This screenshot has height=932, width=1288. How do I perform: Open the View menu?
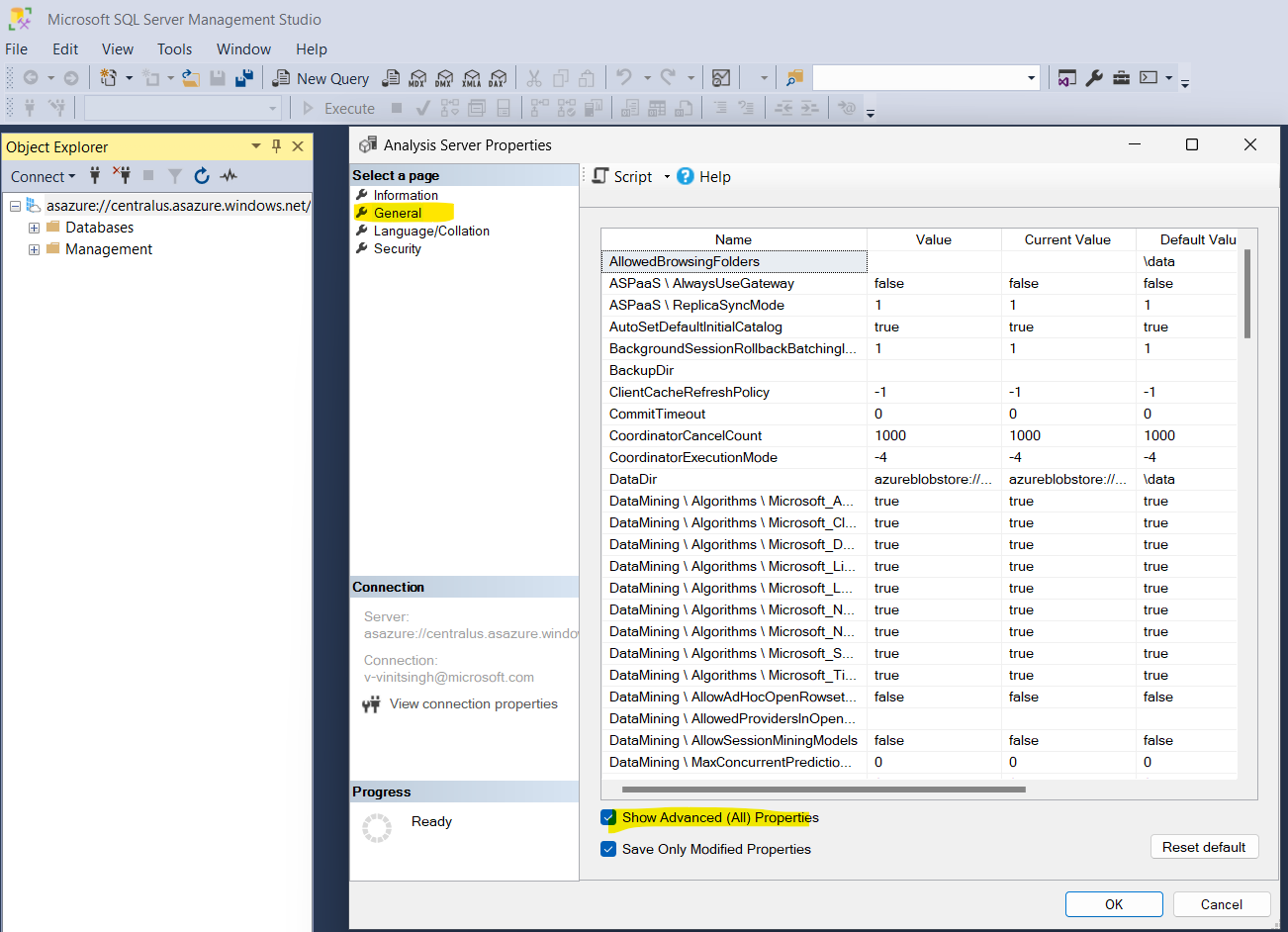click(x=118, y=48)
